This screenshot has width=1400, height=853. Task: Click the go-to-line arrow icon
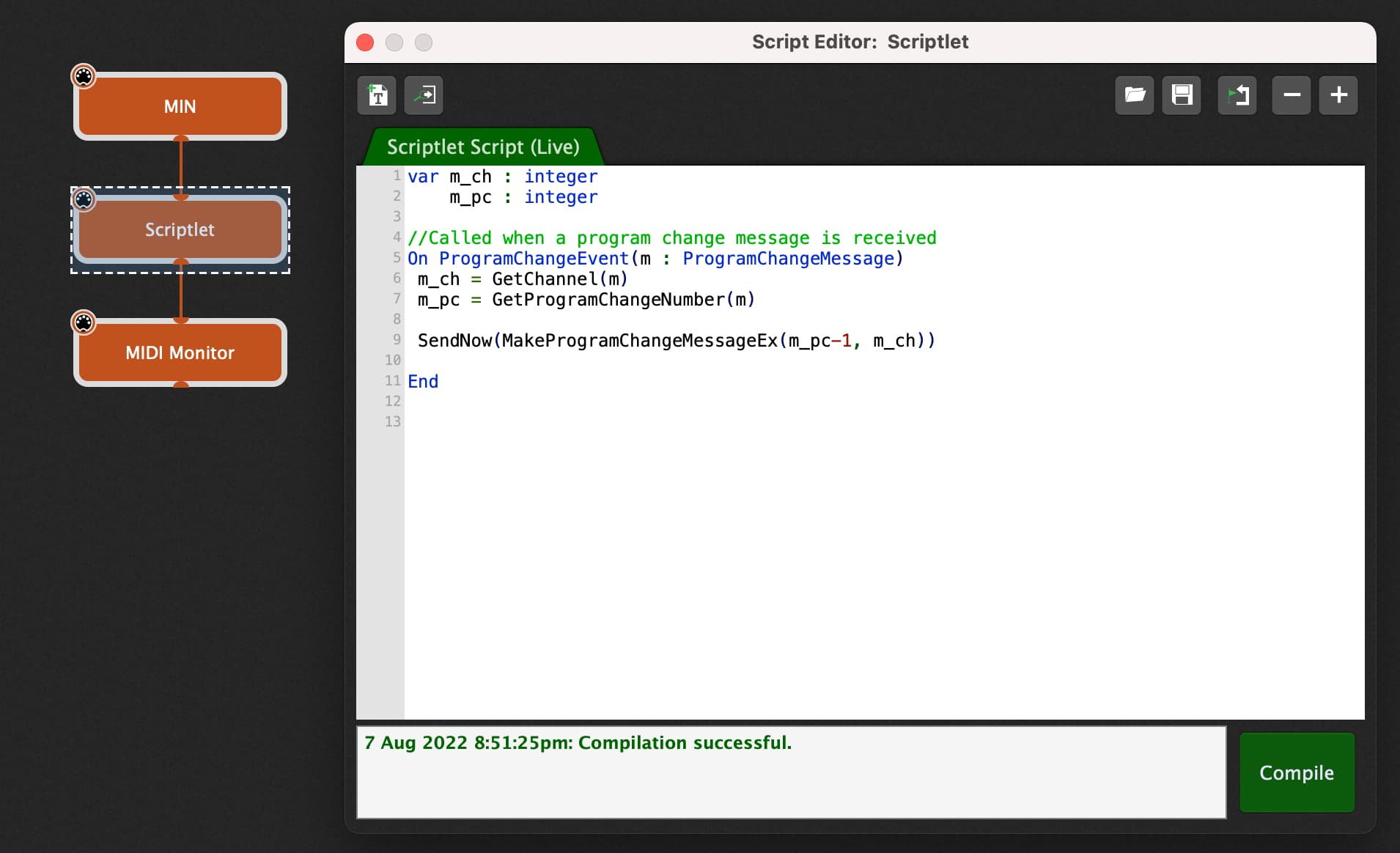424,95
